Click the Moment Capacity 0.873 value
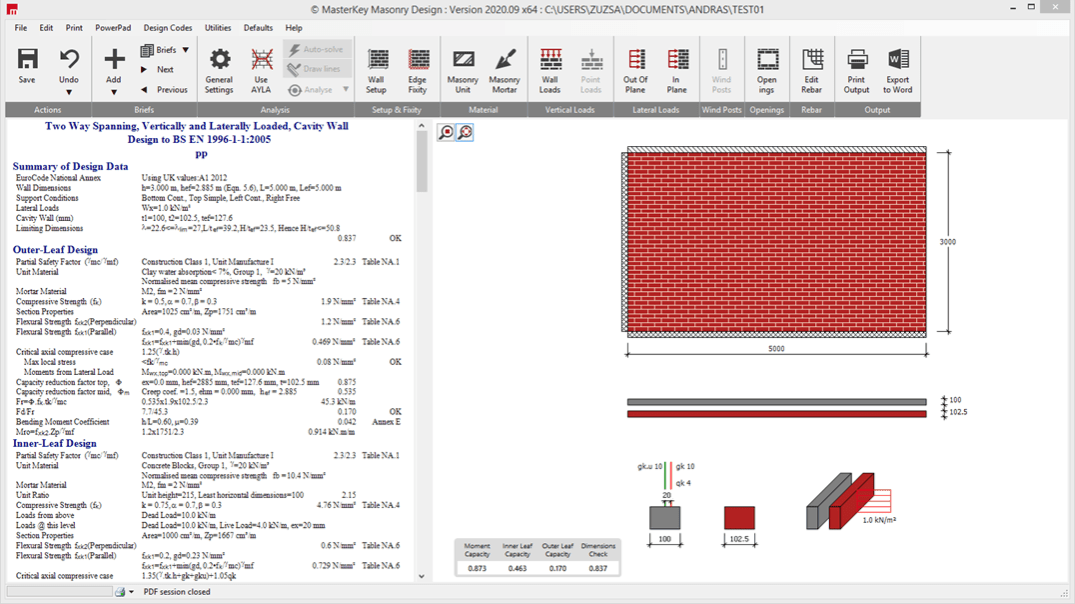 click(x=477, y=568)
